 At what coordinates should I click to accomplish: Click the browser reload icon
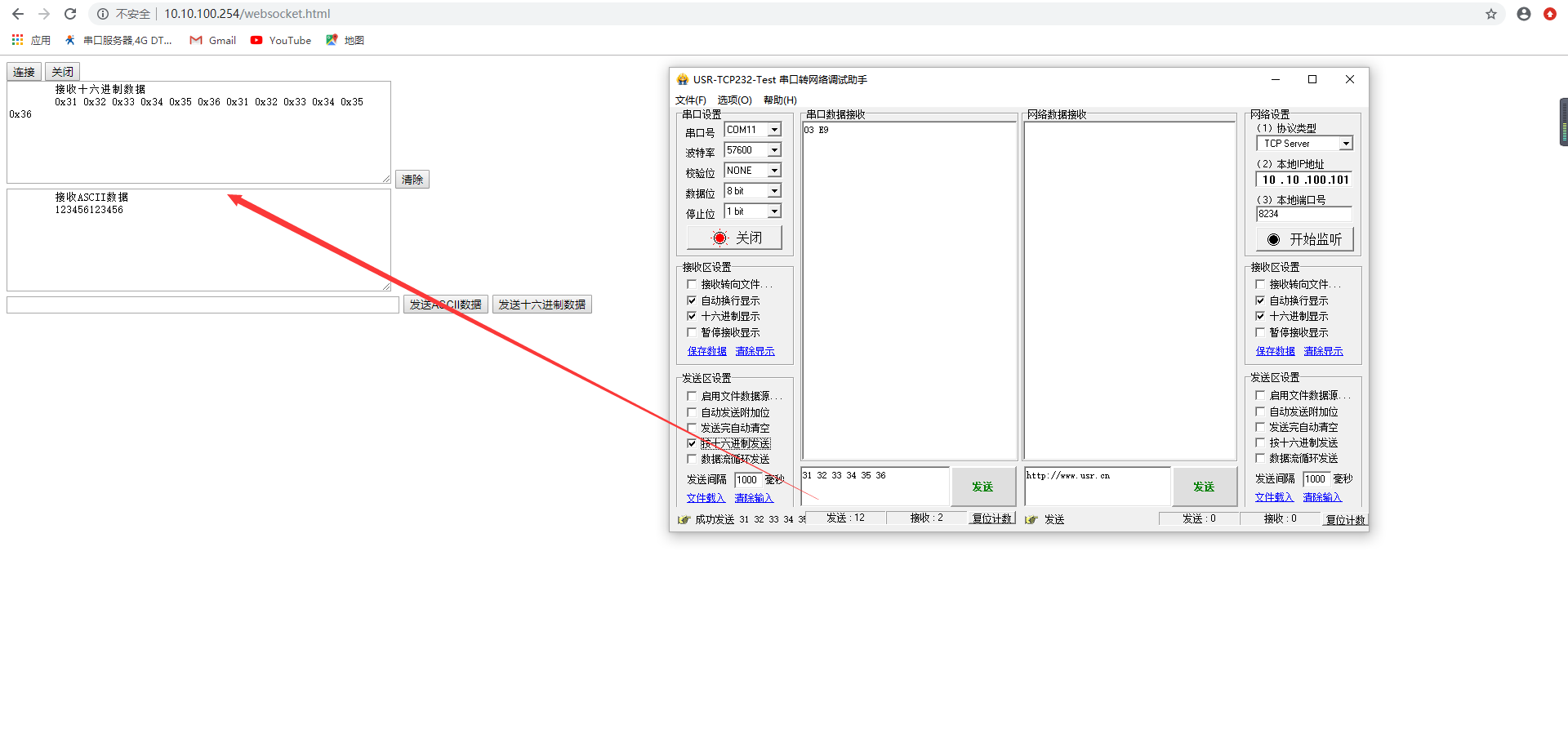point(70,14)
